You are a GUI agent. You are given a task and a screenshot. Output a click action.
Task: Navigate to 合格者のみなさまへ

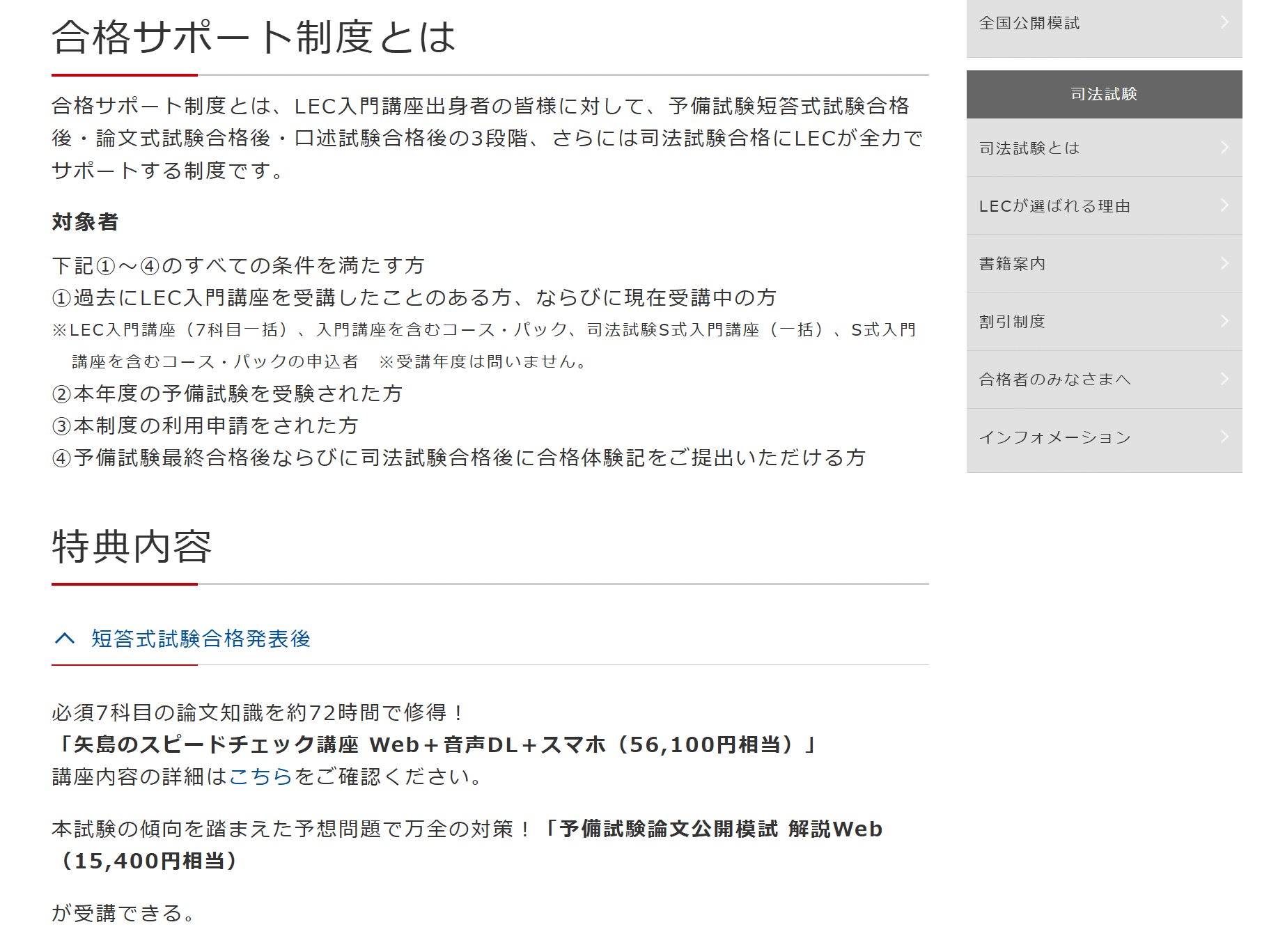[1054, 380]
